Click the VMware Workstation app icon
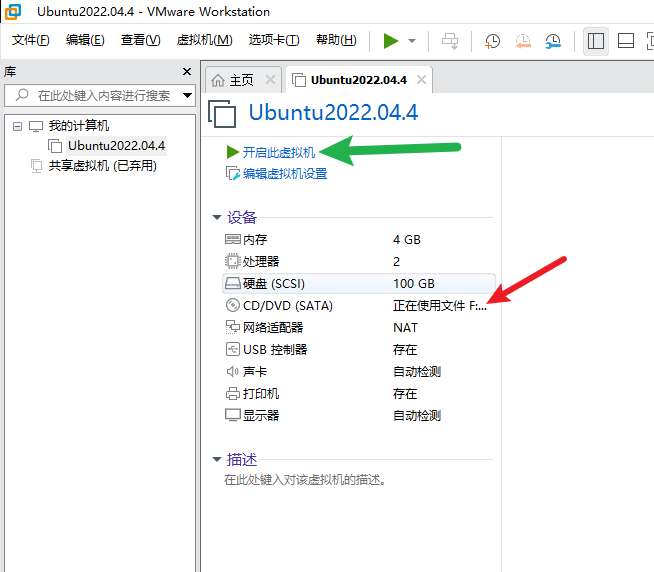The width and height of the screenshot is (654, 572). 13,11
